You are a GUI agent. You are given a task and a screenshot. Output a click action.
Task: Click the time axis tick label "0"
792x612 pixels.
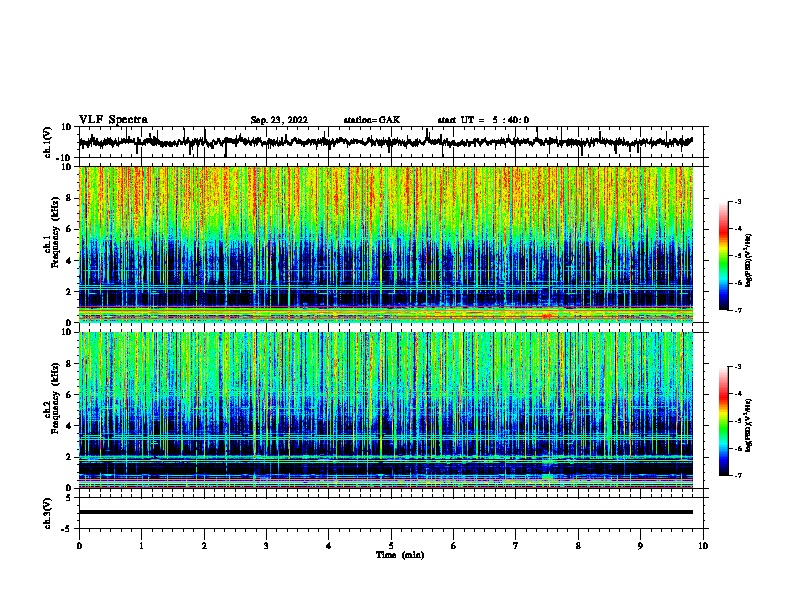79,546
